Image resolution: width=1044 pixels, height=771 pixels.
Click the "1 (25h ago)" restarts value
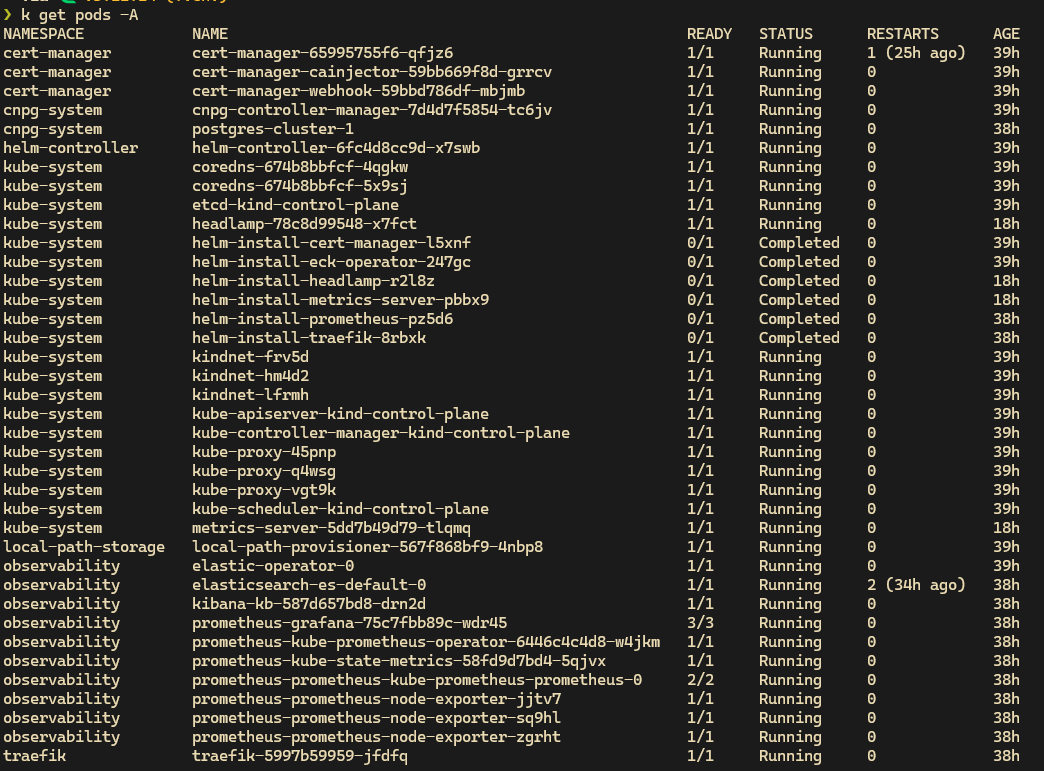[x=916, y=53]
